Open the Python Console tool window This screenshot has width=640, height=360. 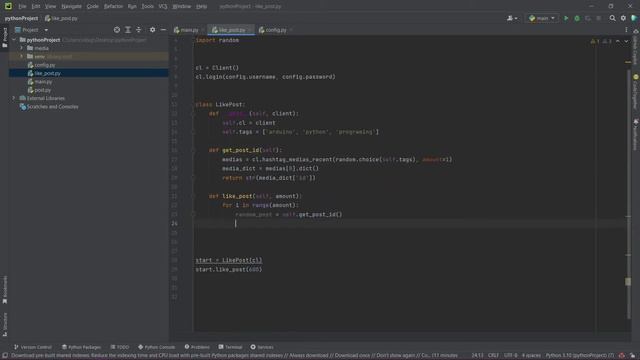click(156, 347)
